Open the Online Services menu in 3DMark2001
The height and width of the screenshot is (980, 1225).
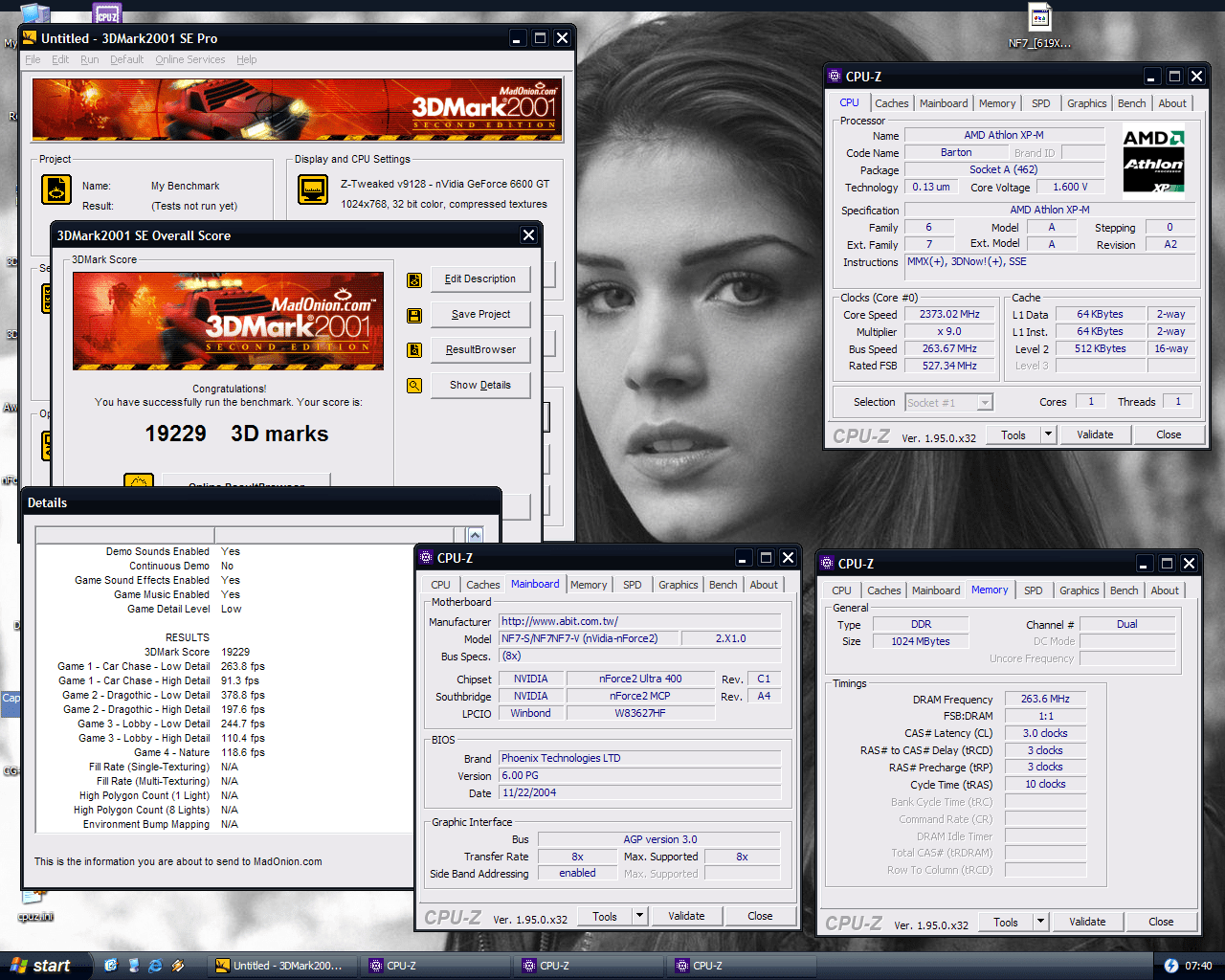coord(190,59)
